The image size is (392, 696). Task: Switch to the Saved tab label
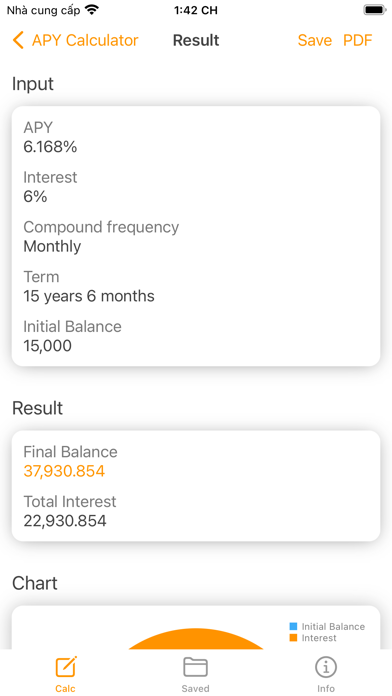(x=195, y=688)
